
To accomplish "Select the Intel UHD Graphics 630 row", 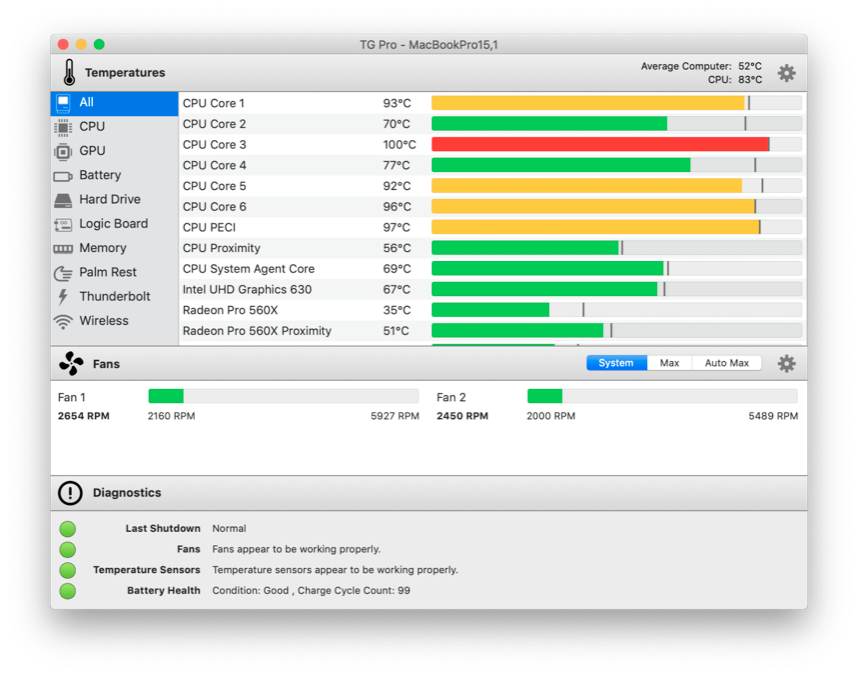I will [x=492, y=290].
